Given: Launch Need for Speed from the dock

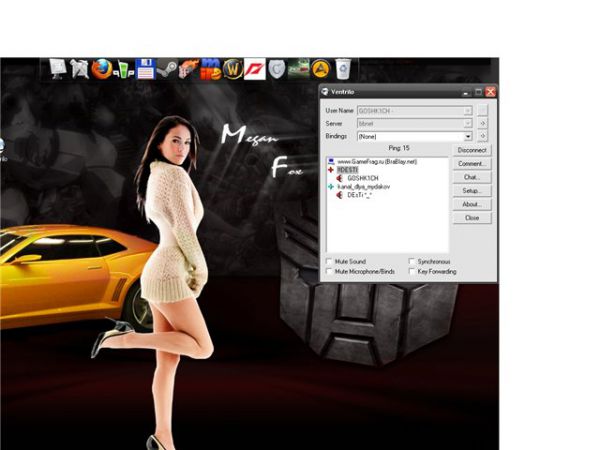Looking at the screenshot, I should click(254, 69).
